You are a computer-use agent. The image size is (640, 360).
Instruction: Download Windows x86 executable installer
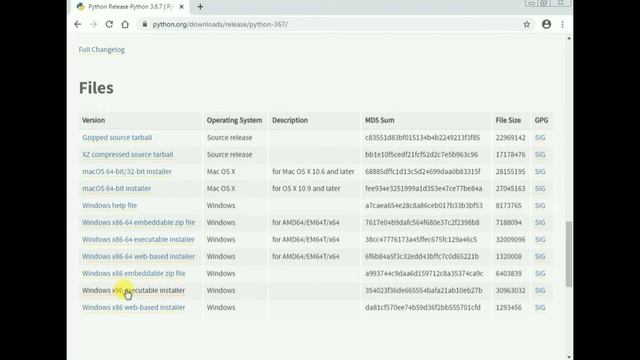point(133,290)
